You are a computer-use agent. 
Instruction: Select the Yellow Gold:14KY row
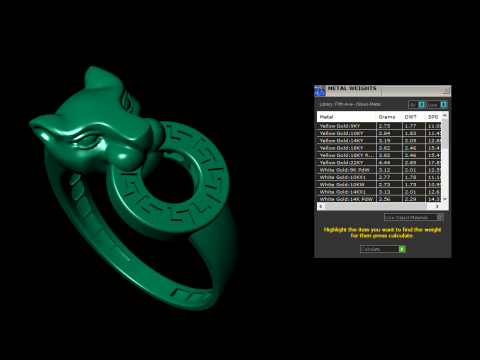coord(379,140)
